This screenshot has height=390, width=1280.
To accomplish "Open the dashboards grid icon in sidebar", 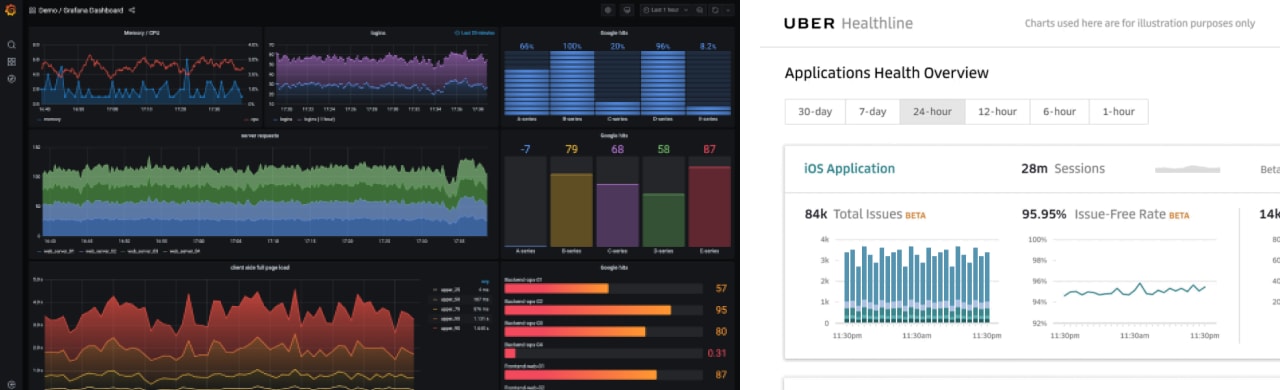I will click(11, 61).
